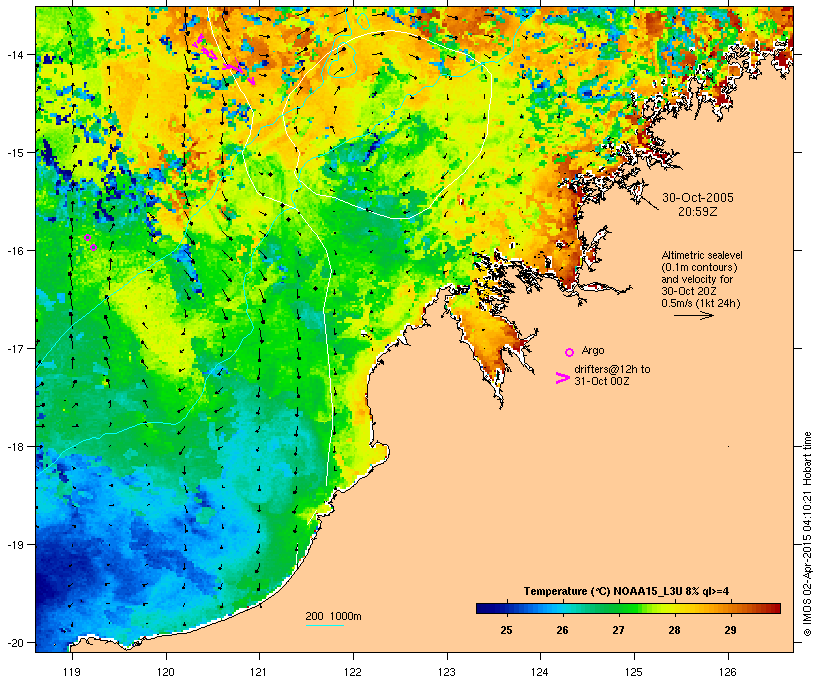
Task: Click the longitude label 122
Action: point(353,672)
